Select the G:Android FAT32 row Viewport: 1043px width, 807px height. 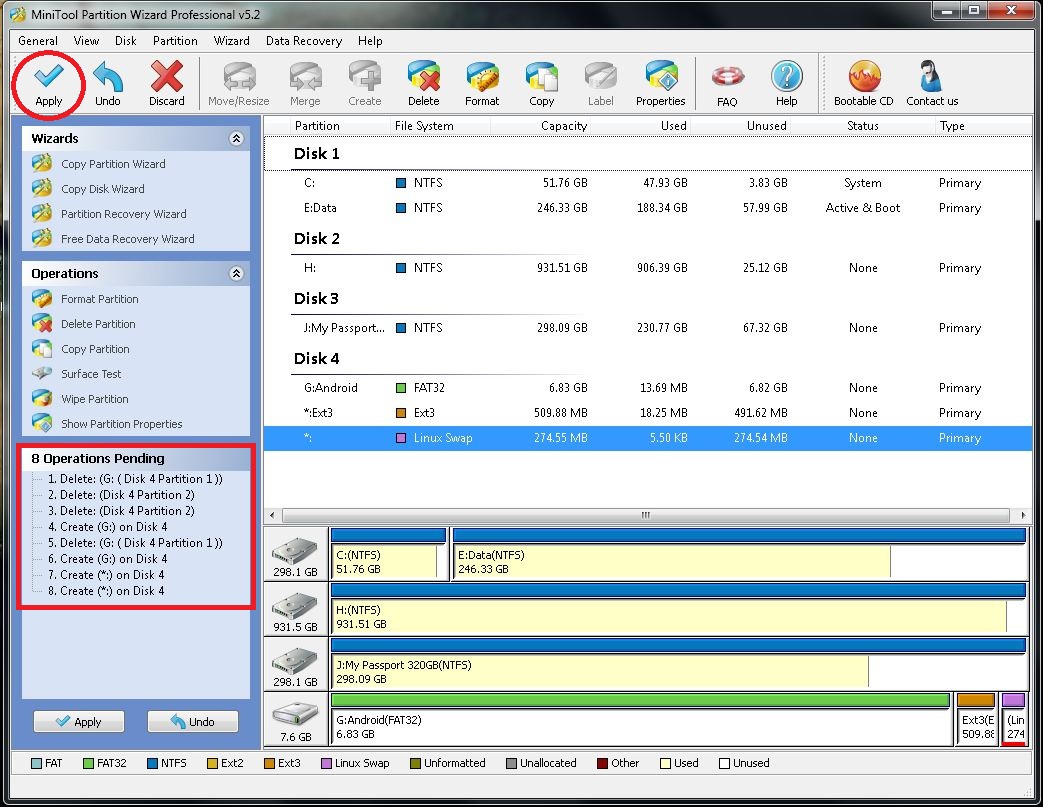(648, 388)
